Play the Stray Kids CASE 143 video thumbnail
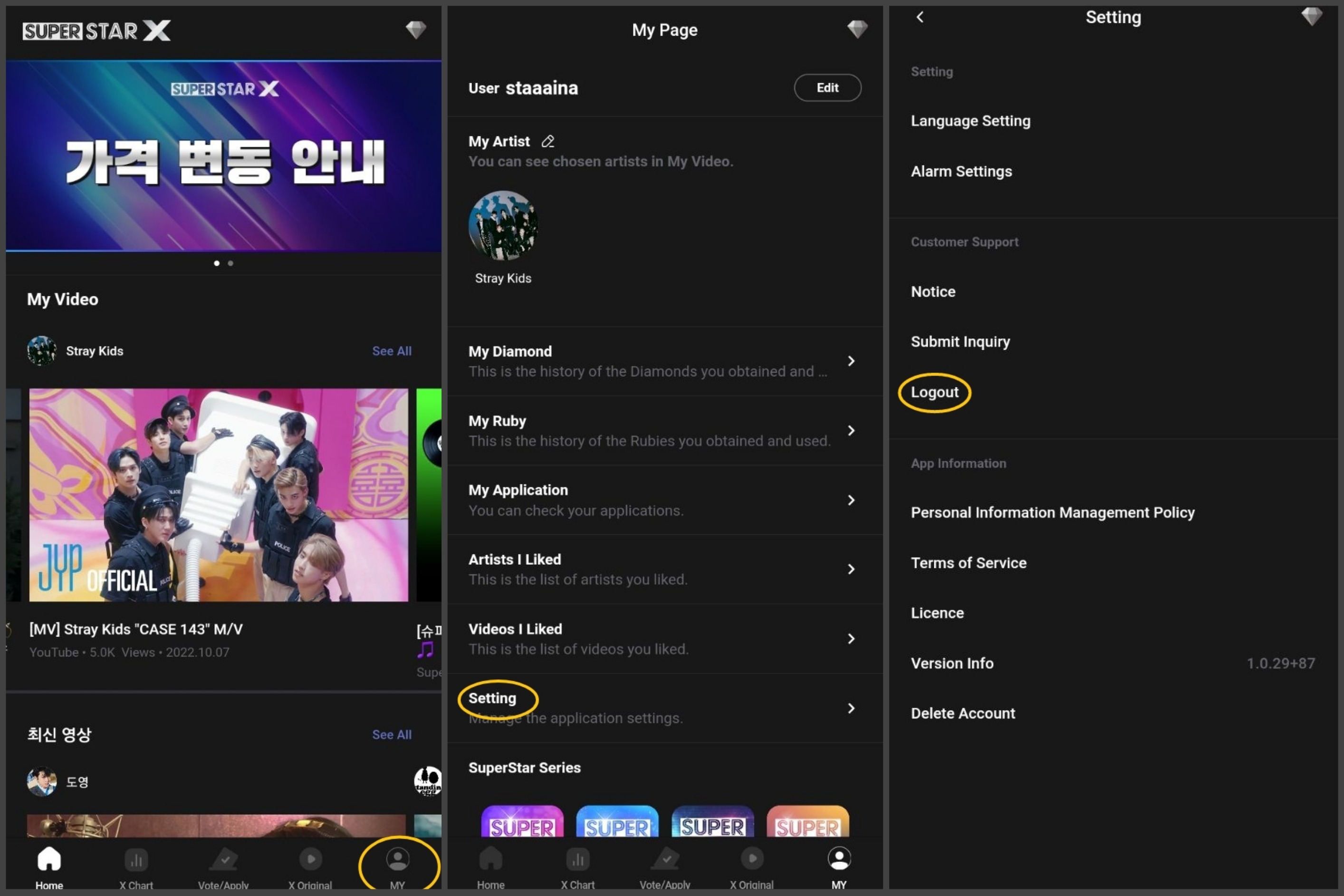Screen dimensions: 1344x896 coord(219,495)
